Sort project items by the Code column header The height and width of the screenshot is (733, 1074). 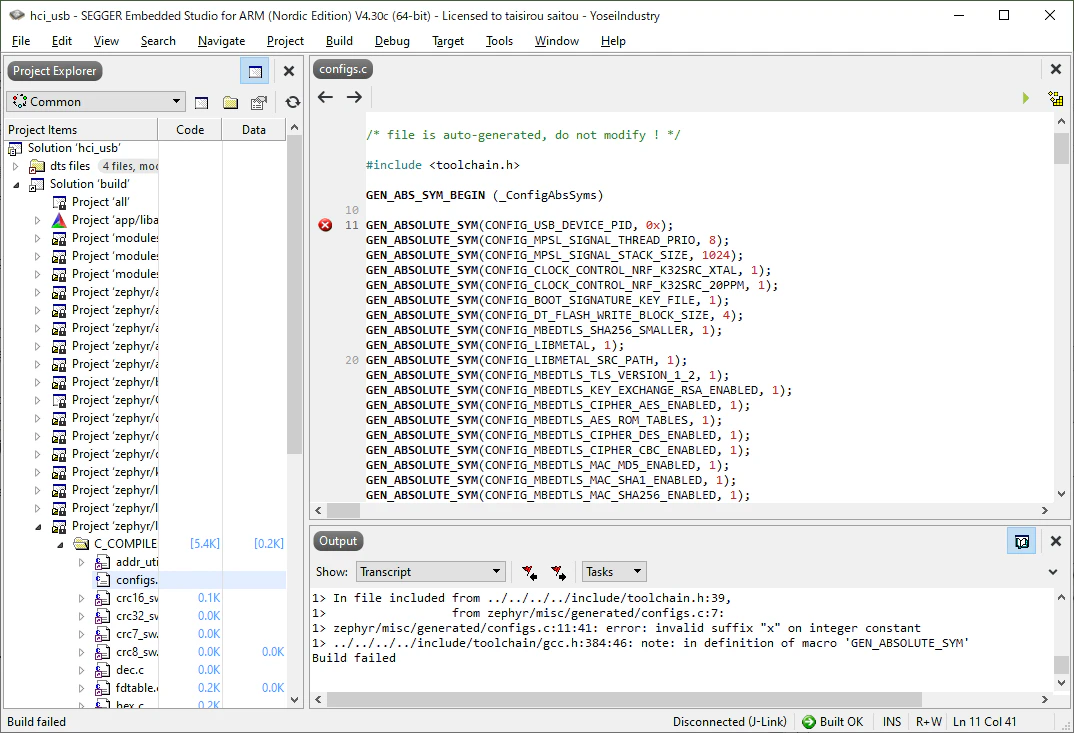(x=190, y=129)
